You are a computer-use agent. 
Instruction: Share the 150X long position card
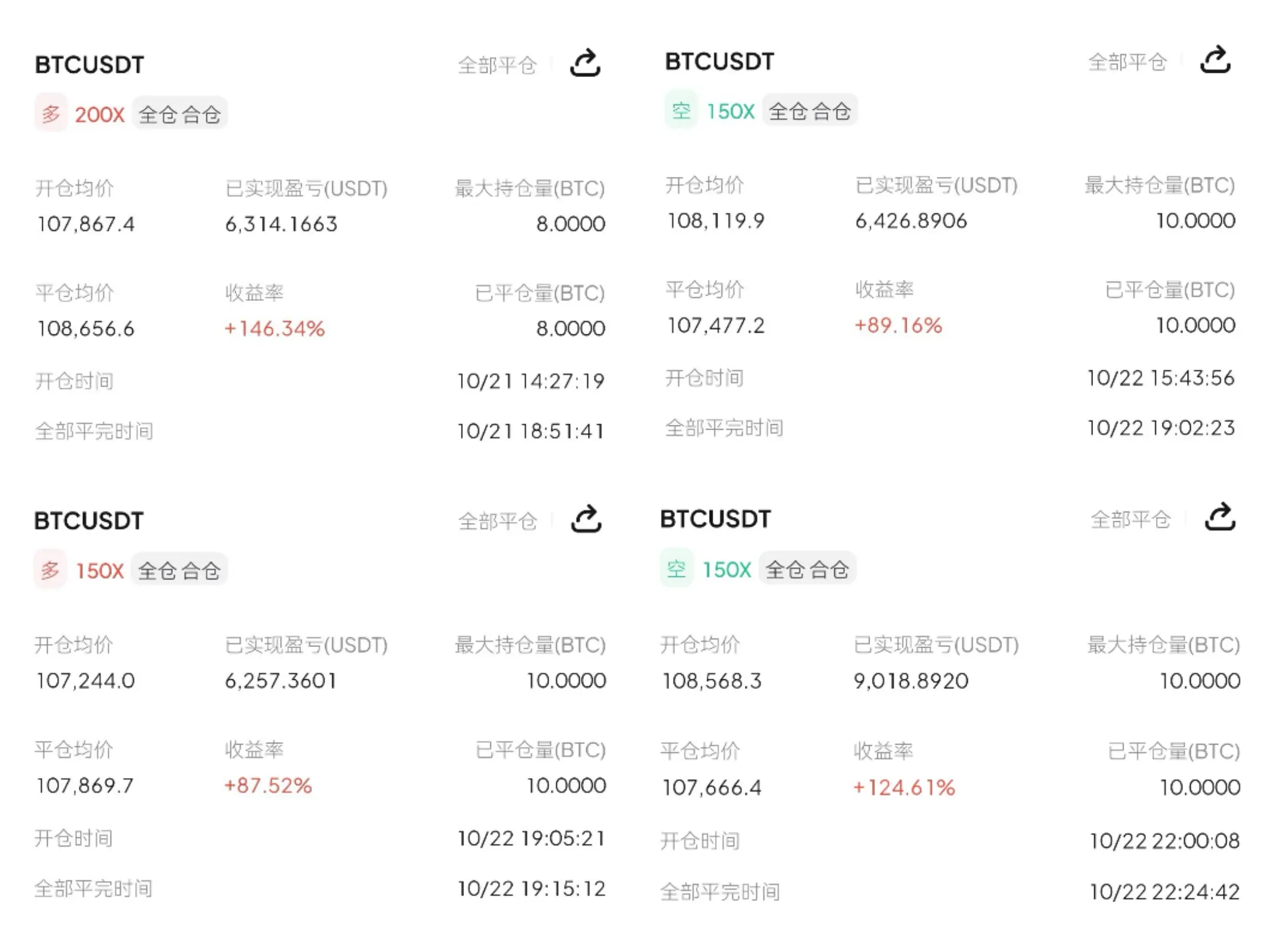[586, 519]
